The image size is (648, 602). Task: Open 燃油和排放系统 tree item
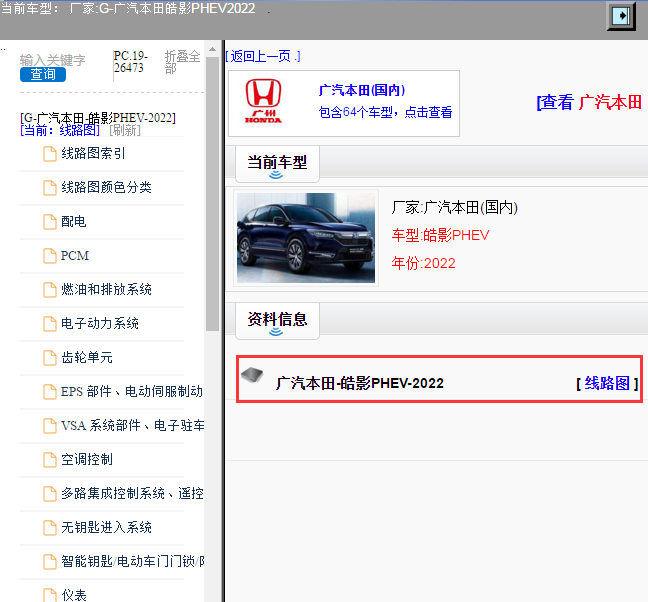click(106, 290)
